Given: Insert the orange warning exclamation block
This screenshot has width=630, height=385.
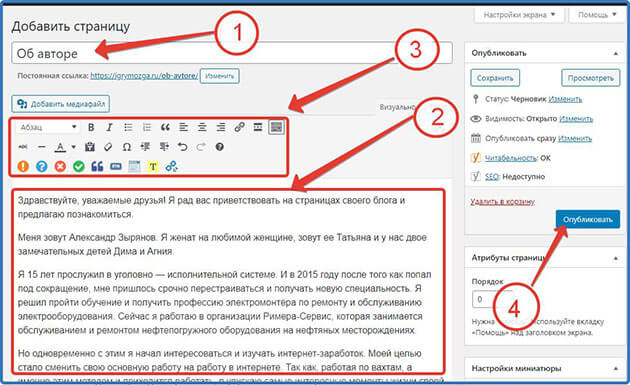Looking at the screenshot, I should (23, 166).
